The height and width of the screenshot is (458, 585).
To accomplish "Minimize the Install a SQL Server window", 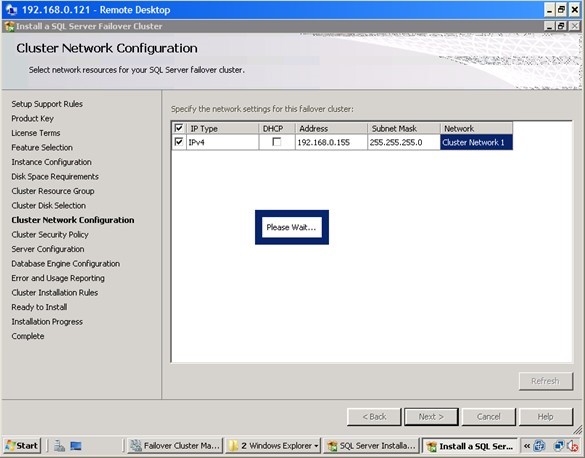I will (x=549, y=26).
